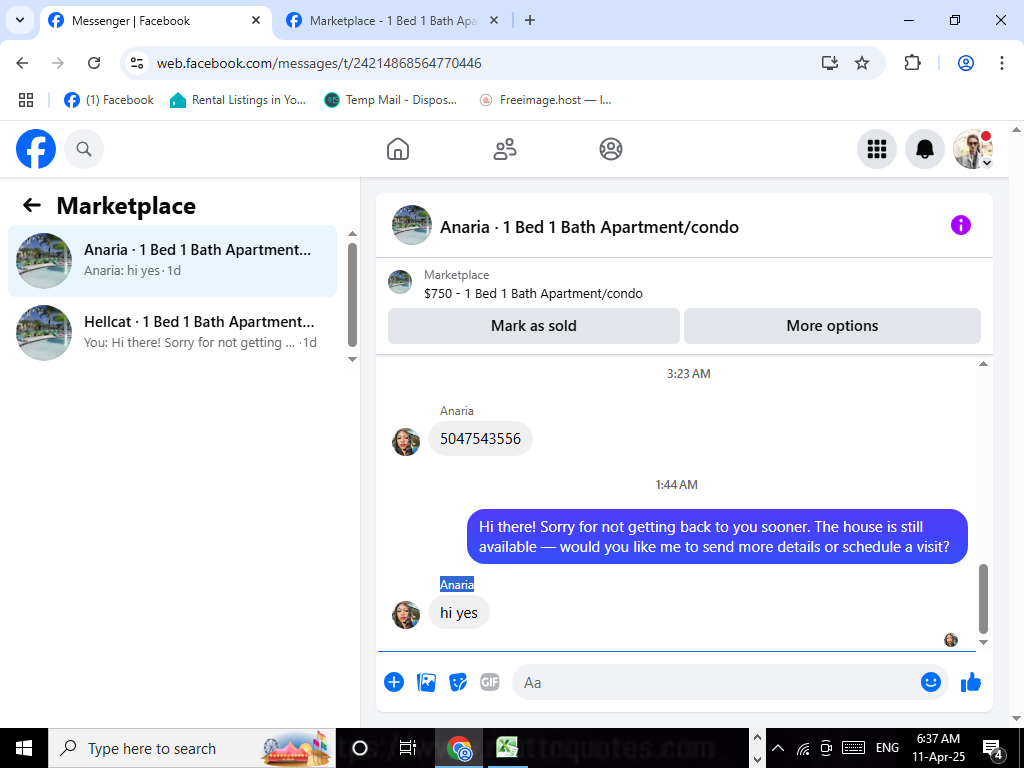This screenshot has width=1024, height=768.
Task: Close the Marketplace browser tab
Action: point(494,21)
